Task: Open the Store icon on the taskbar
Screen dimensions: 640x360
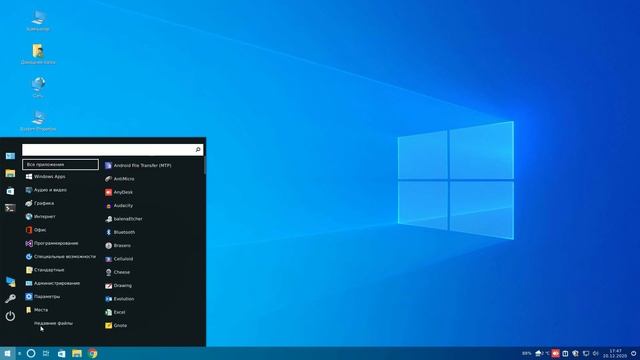Action: pos(61,353)
